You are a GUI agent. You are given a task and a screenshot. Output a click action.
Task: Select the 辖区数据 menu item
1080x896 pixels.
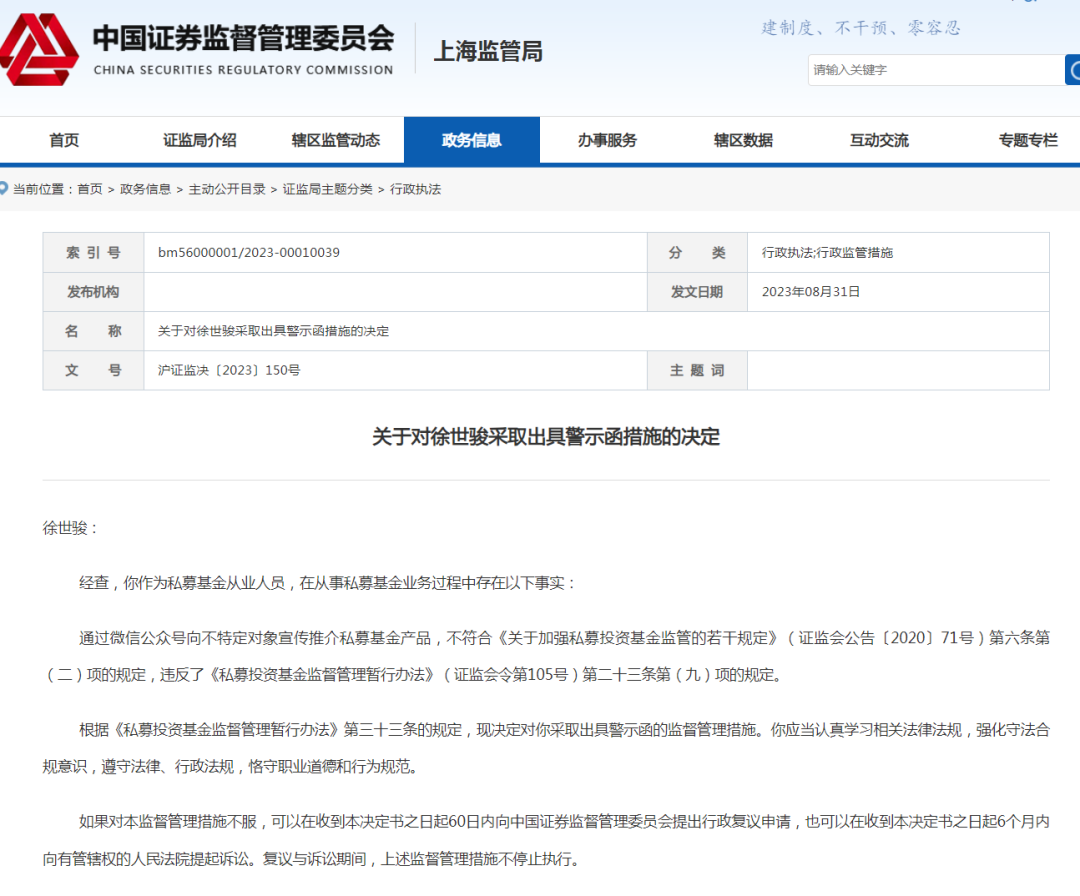(x=742, y=140)
